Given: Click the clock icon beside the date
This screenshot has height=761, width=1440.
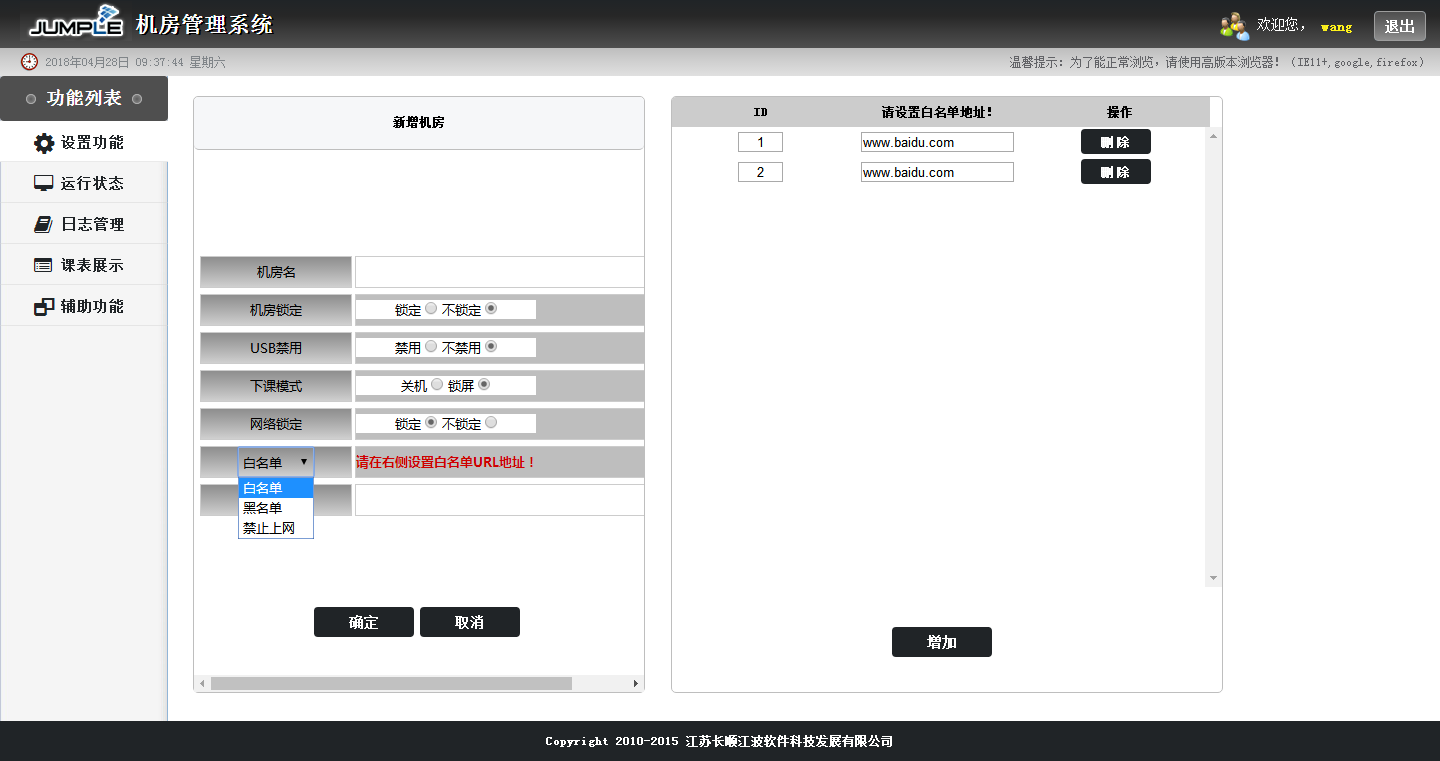Looking at the screenshot, I should [x=30, y=62].
